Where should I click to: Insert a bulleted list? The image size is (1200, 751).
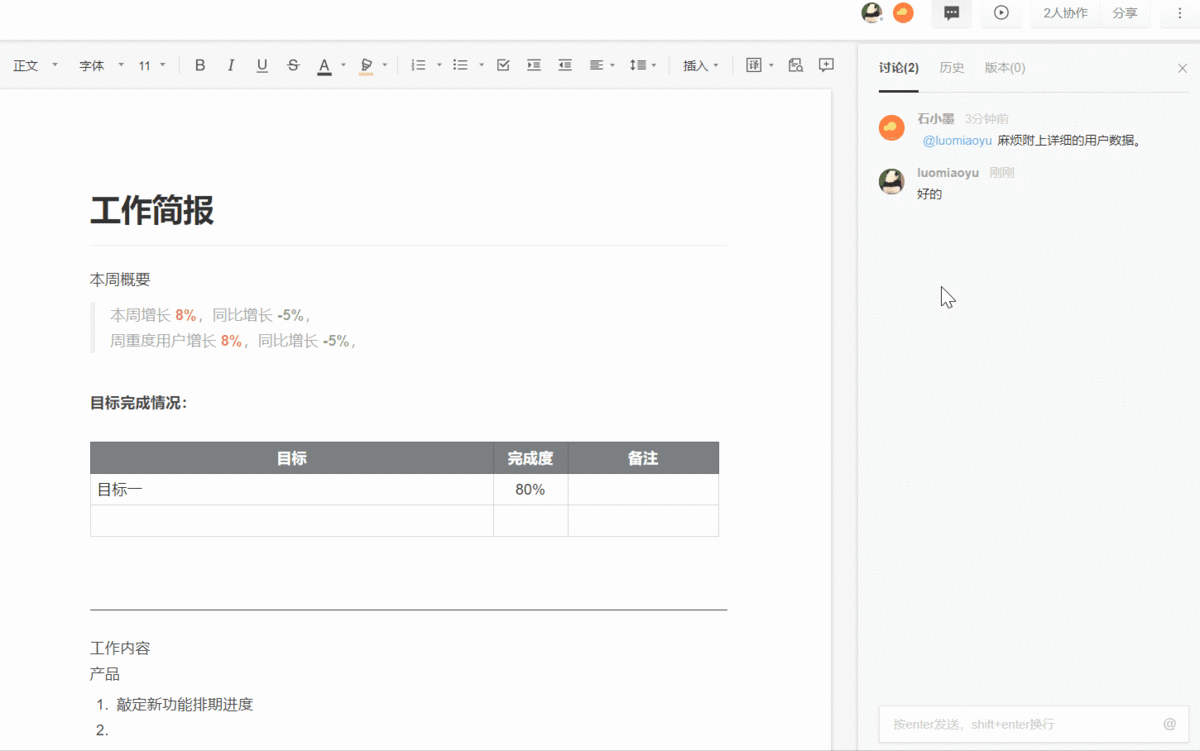460,65
